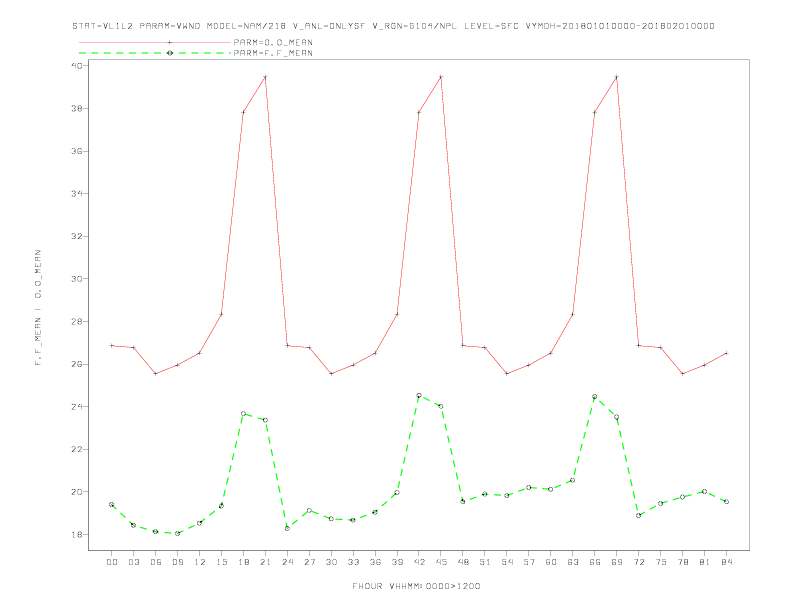Select the green F_MEAN point at hour 84

click(726, 501)
